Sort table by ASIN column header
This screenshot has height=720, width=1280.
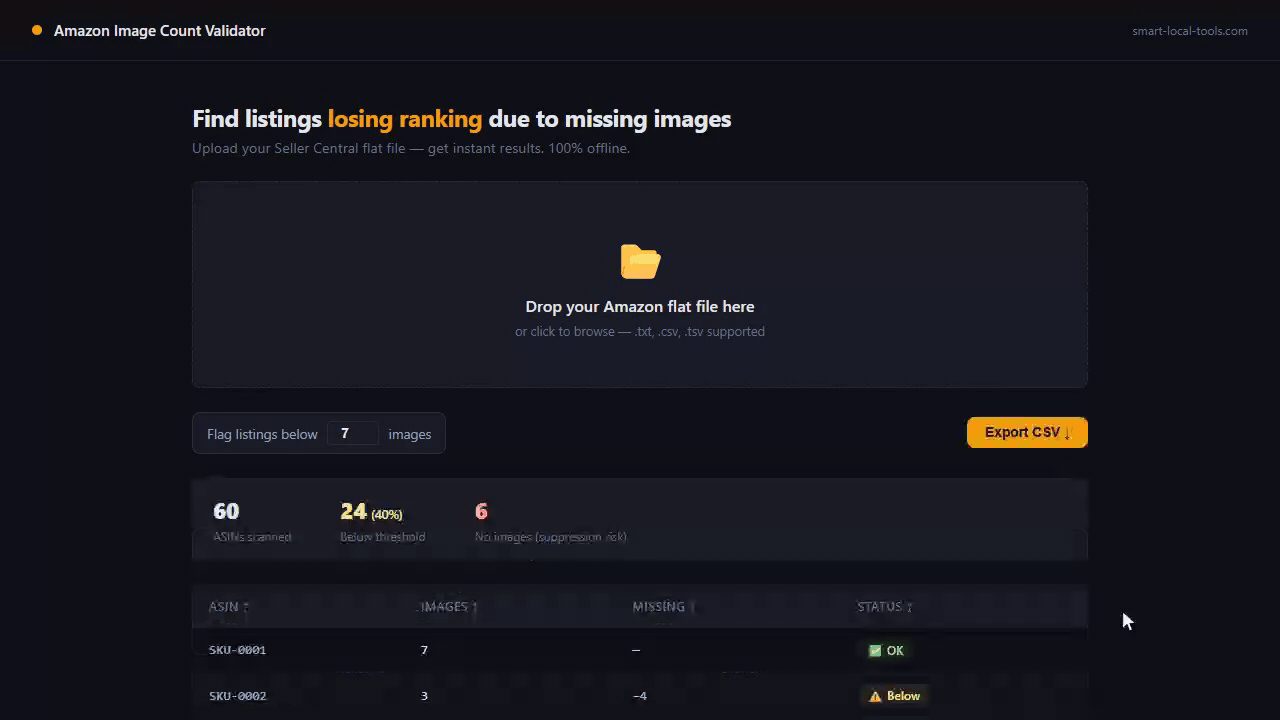coord(228,606)
